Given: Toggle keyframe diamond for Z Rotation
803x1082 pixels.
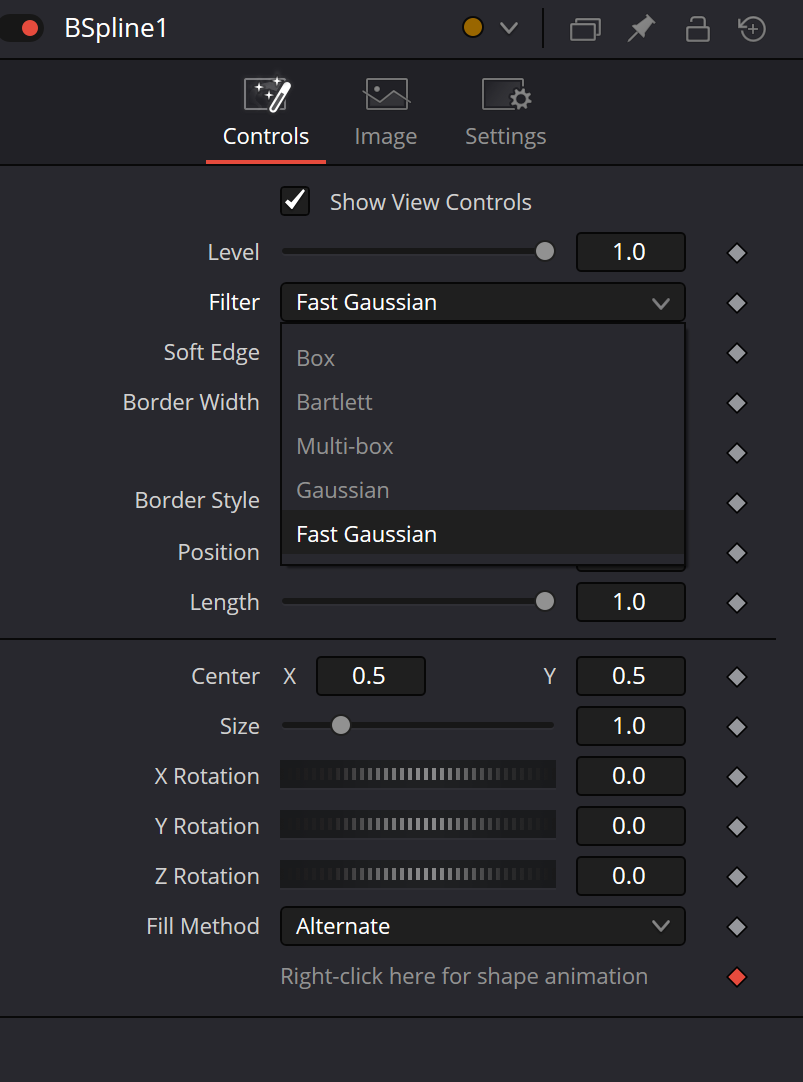Looking at the screenshot, I should [x=737, y=877].
